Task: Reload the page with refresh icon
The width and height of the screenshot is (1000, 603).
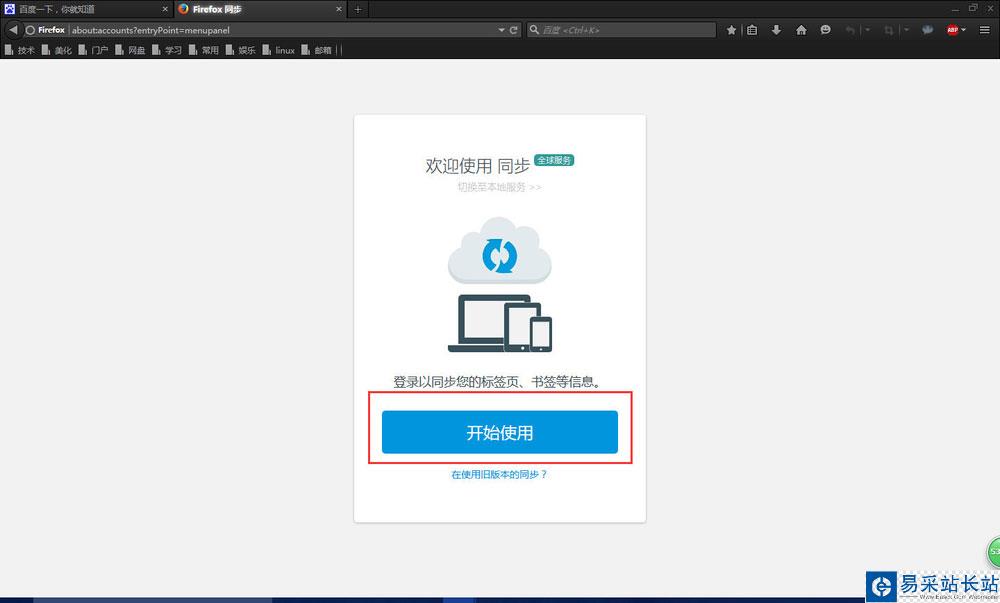Action: point(513,30)
